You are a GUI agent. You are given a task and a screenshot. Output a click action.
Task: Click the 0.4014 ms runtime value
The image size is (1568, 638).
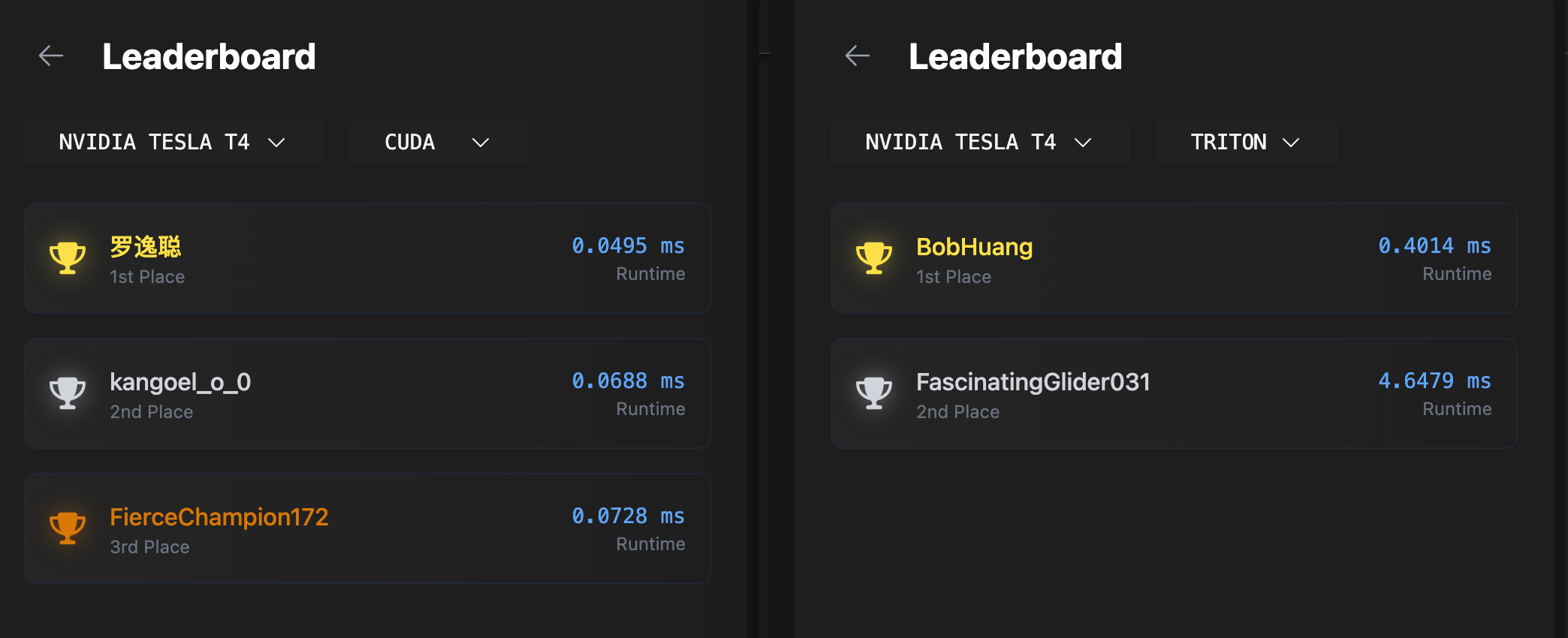1434,246
